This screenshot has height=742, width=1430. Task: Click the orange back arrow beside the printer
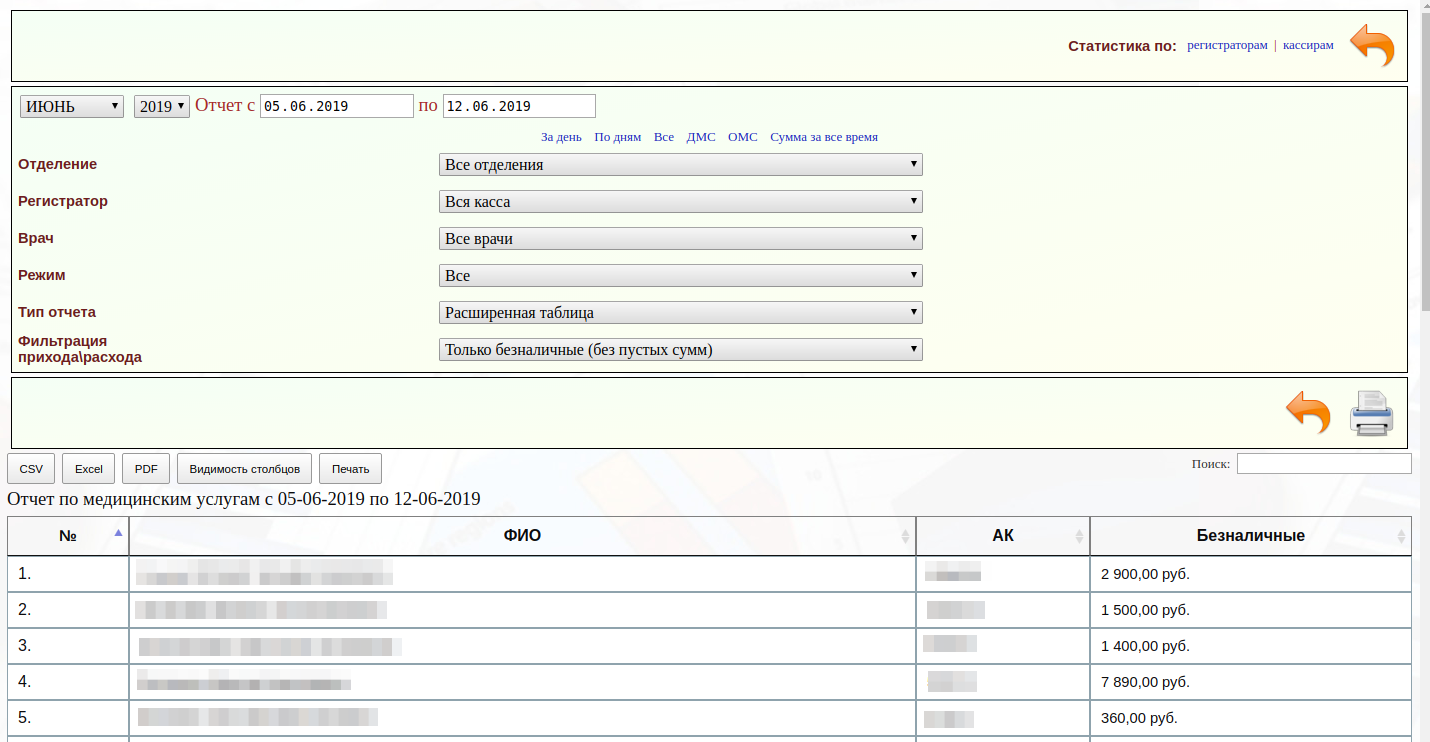click(x=1308, y=412)
